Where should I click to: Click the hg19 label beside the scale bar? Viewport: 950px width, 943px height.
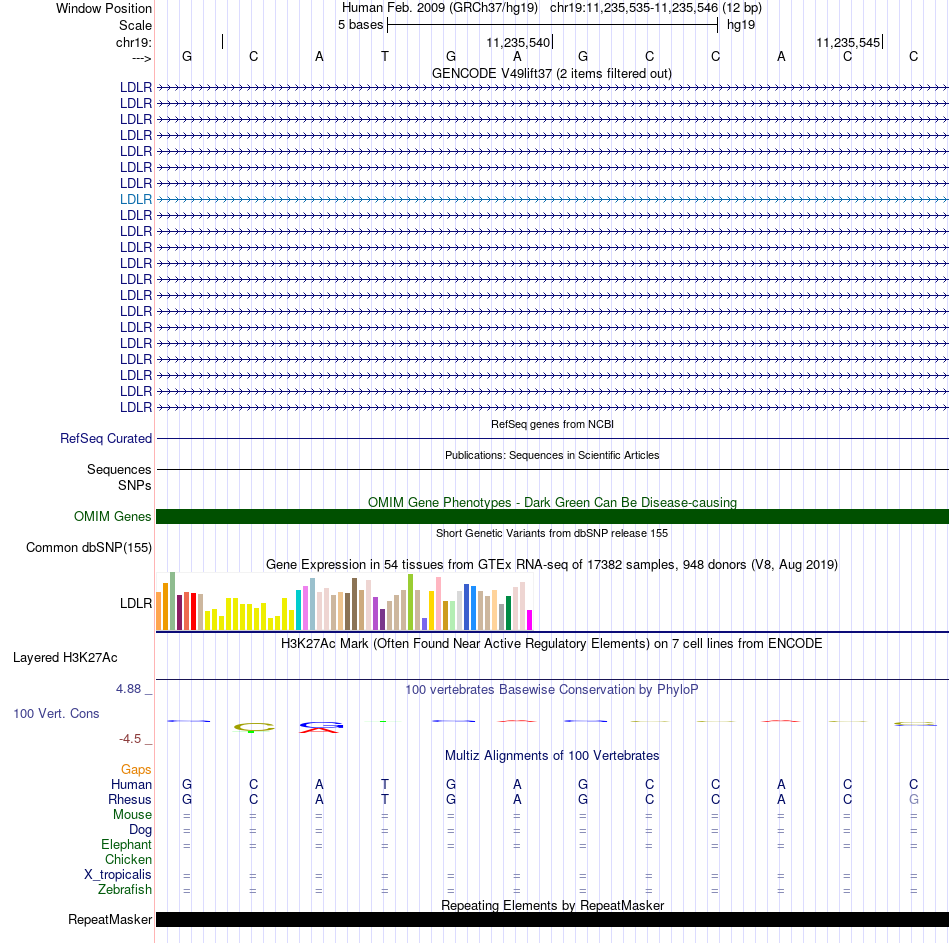741,25
